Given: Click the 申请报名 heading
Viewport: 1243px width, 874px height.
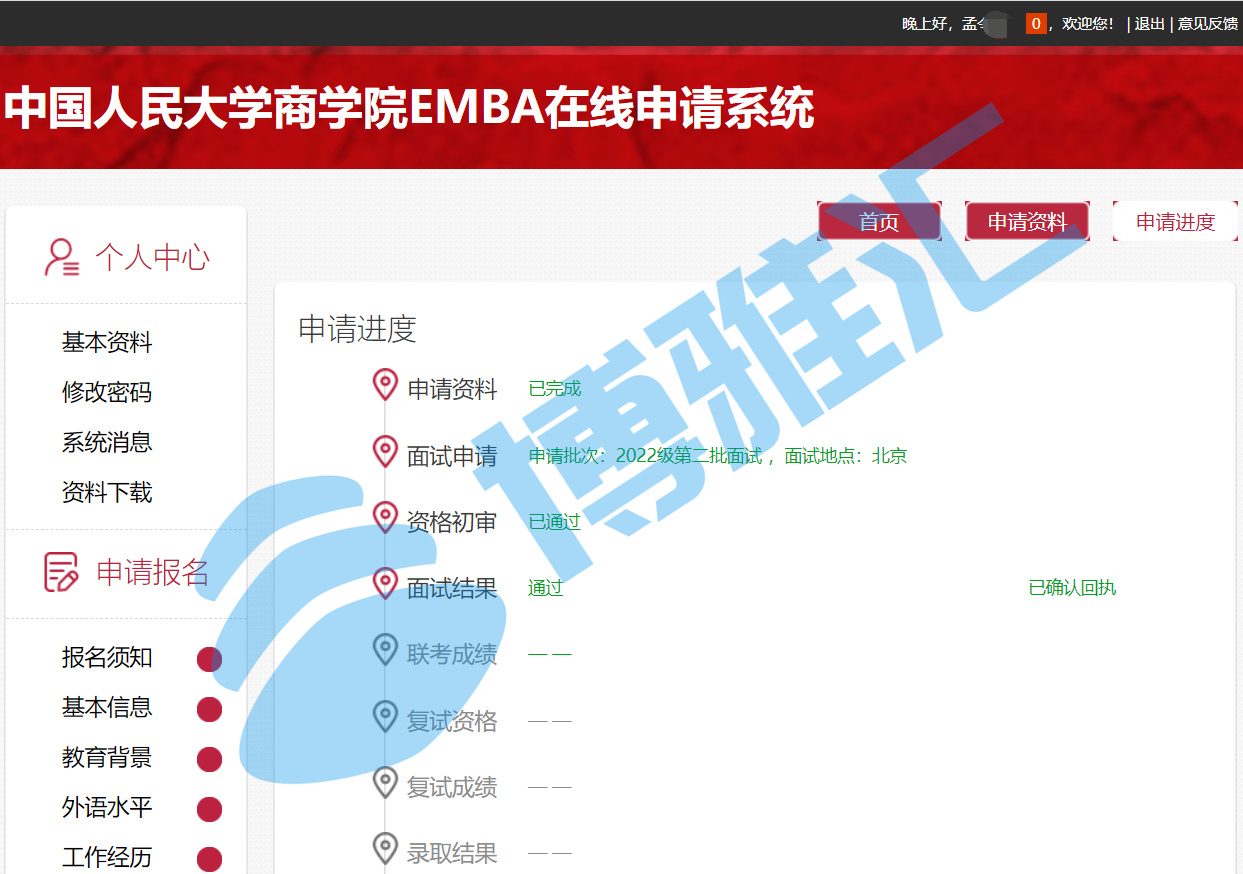Looking at the screenshot, I should [152, 572].
